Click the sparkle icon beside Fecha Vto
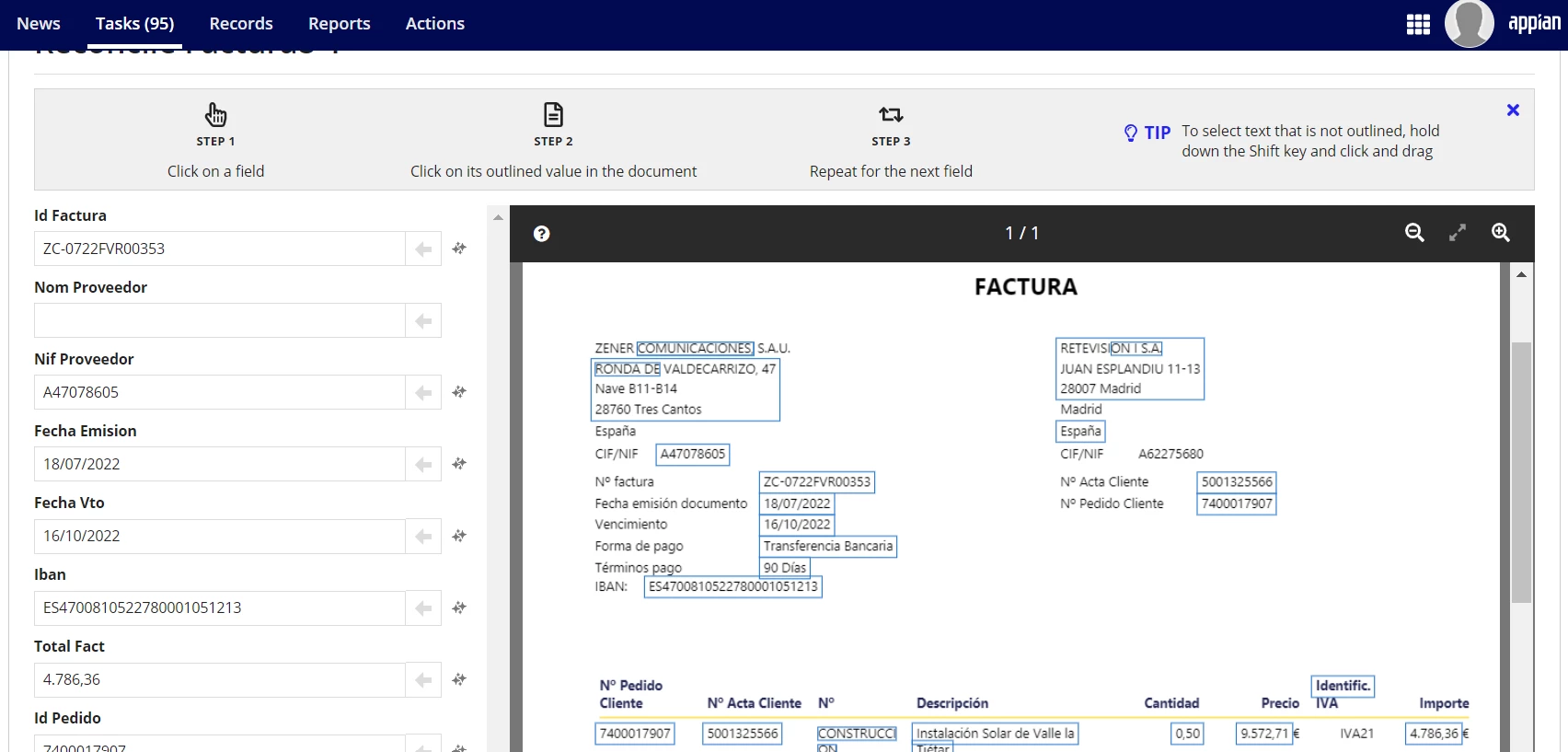This screenshot has width=1568, height=752. (x=459, y=536)
